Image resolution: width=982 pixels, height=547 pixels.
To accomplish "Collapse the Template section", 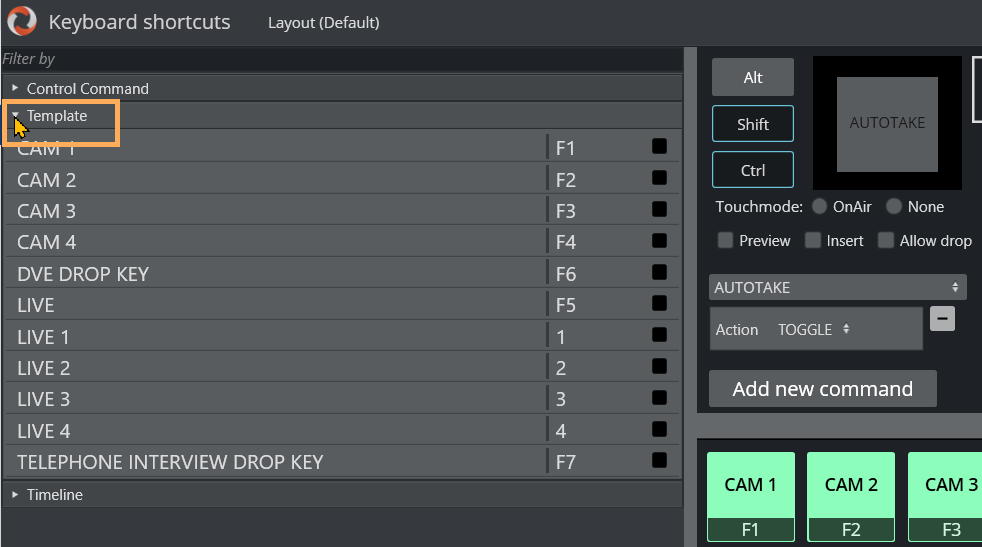I will coord(16,116).
